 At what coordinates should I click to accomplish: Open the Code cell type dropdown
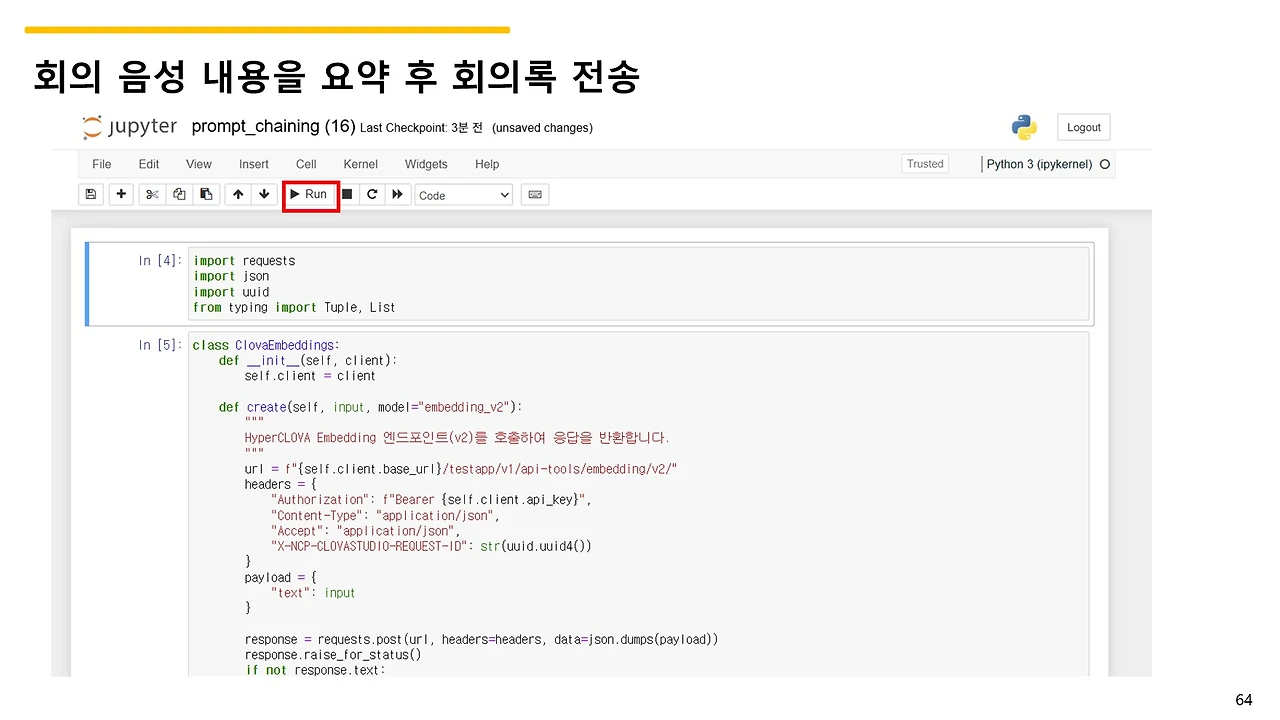point(464,196)
